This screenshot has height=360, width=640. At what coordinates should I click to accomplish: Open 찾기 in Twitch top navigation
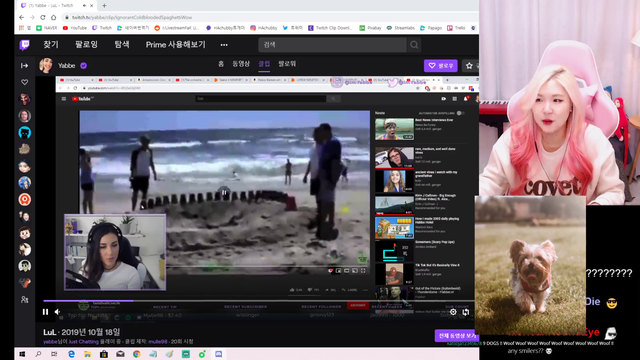coord(51,45)
